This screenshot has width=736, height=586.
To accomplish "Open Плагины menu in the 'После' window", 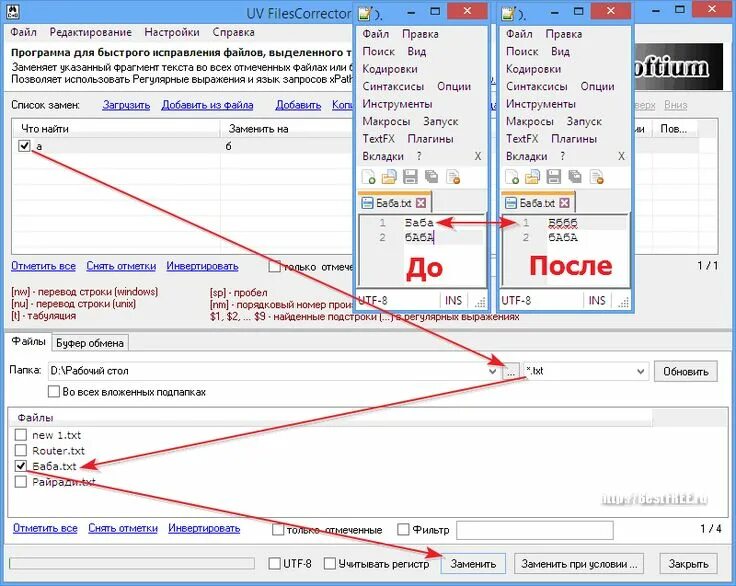I will click(x=574, y=139).
